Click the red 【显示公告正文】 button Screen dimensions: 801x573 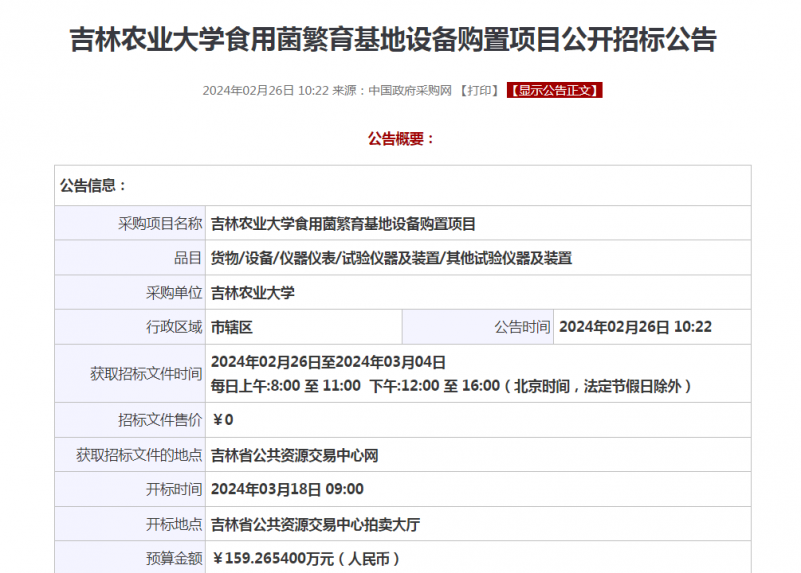tap(555, 90)
